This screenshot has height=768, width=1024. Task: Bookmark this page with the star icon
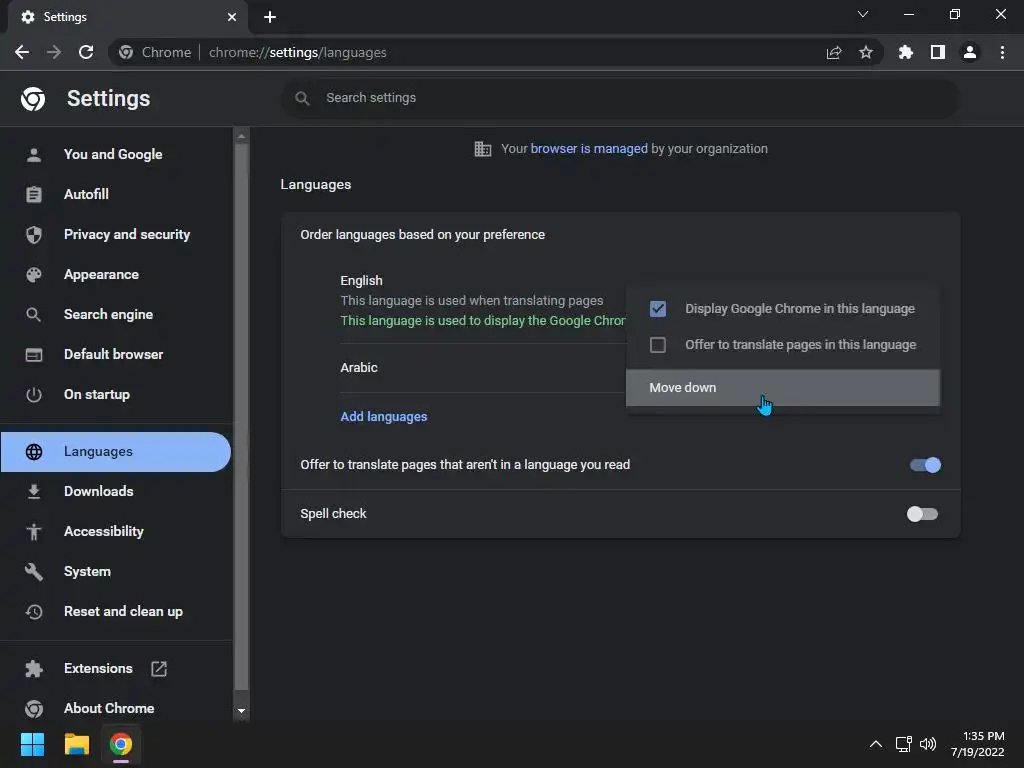pyautogui.click(x=865, y=52)
